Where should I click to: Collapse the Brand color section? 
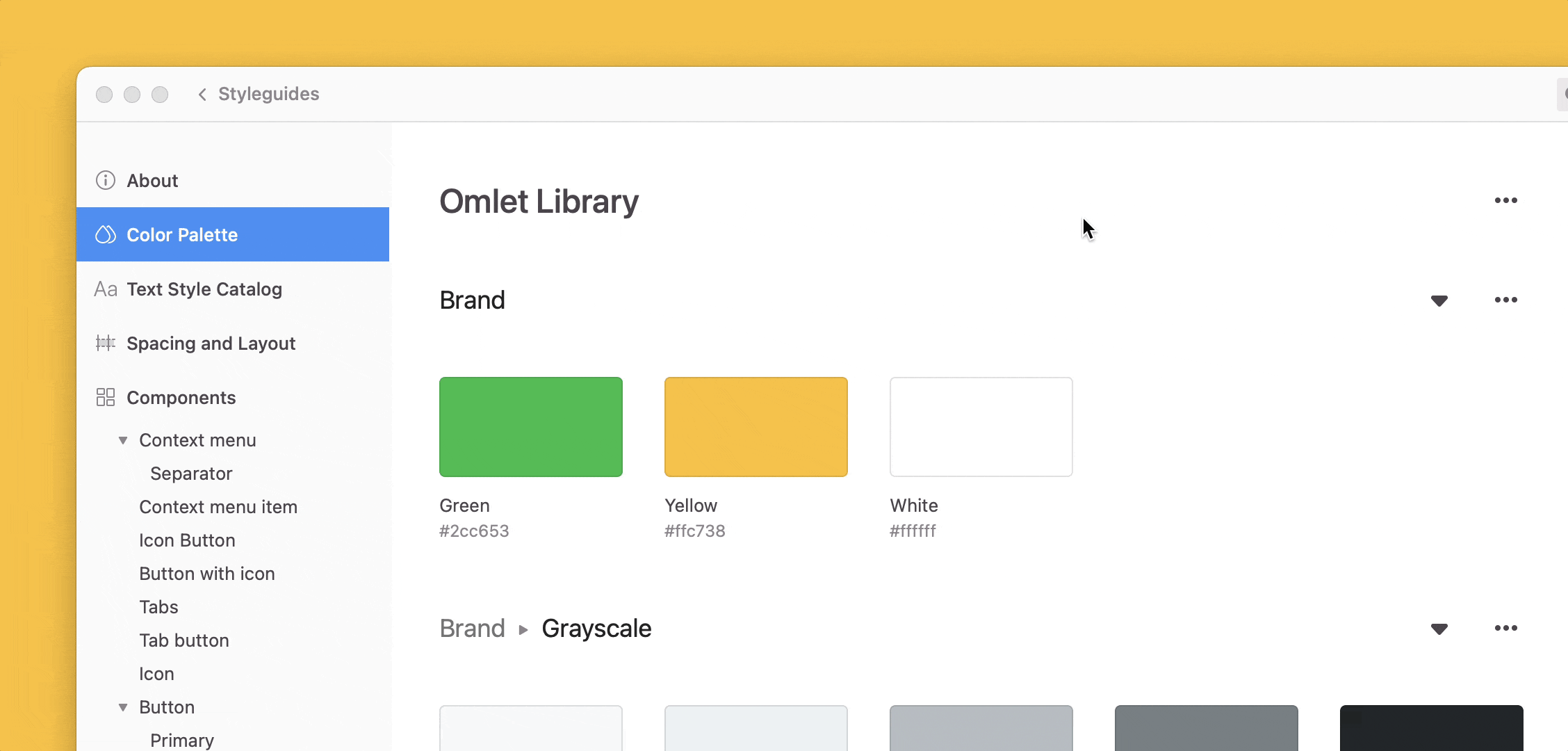[1439, 300]
